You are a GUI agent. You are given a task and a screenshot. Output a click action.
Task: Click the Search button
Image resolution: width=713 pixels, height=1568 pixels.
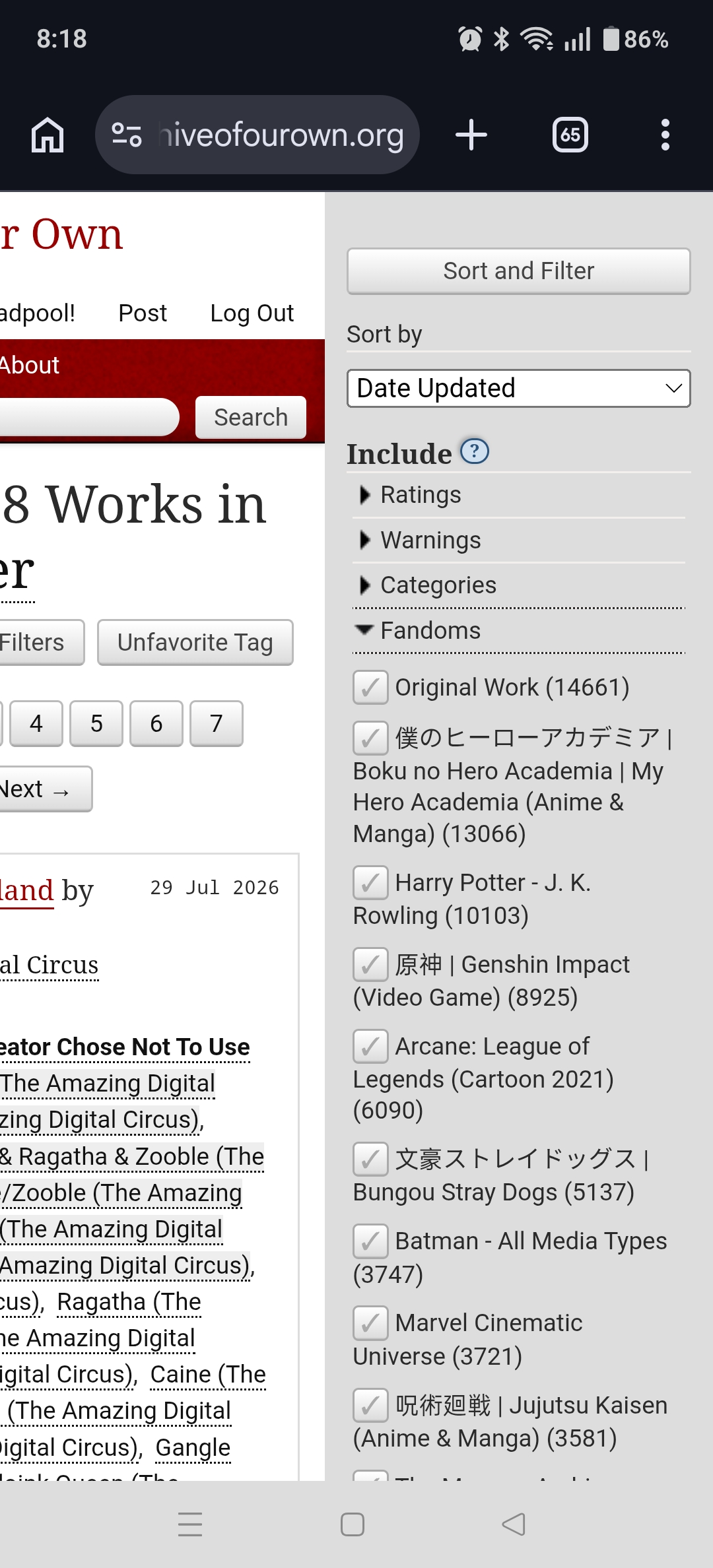point(251,418)
